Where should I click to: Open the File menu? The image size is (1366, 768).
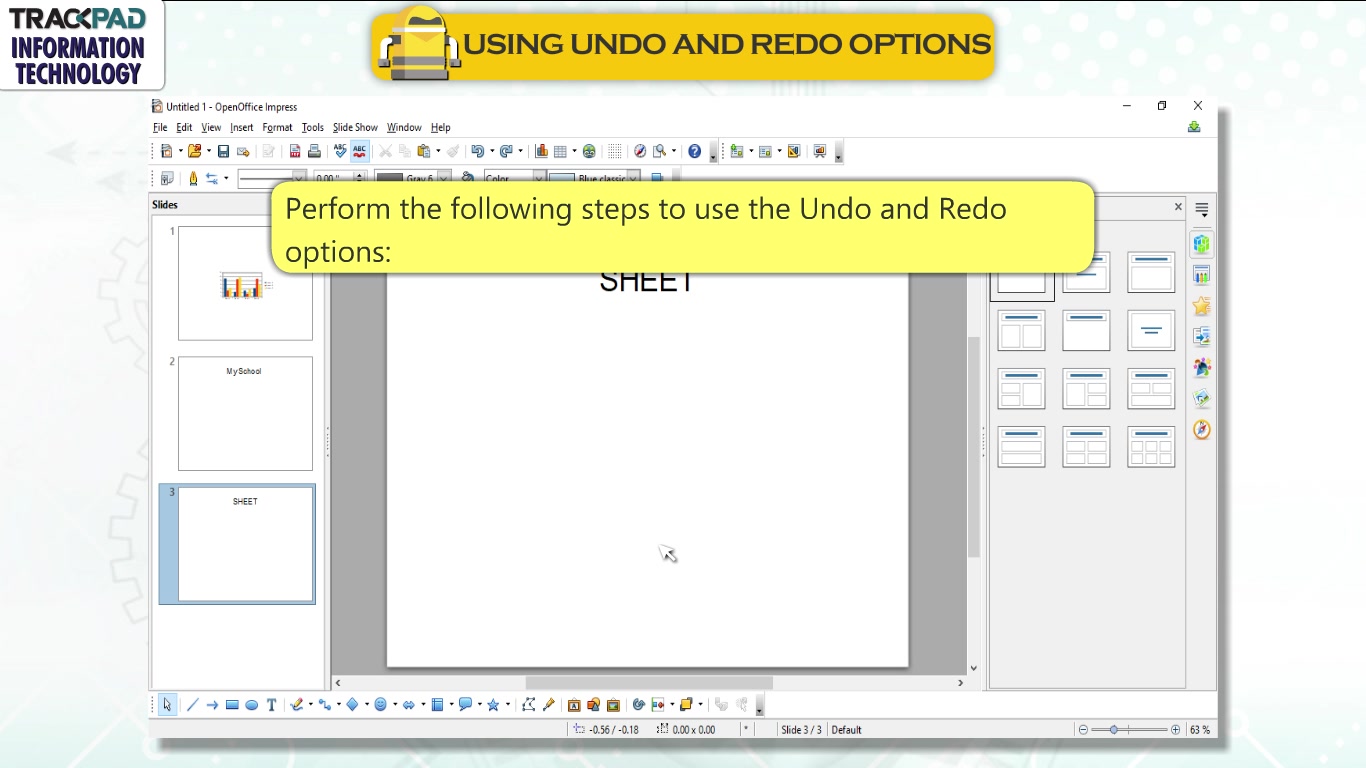(160, 127)
